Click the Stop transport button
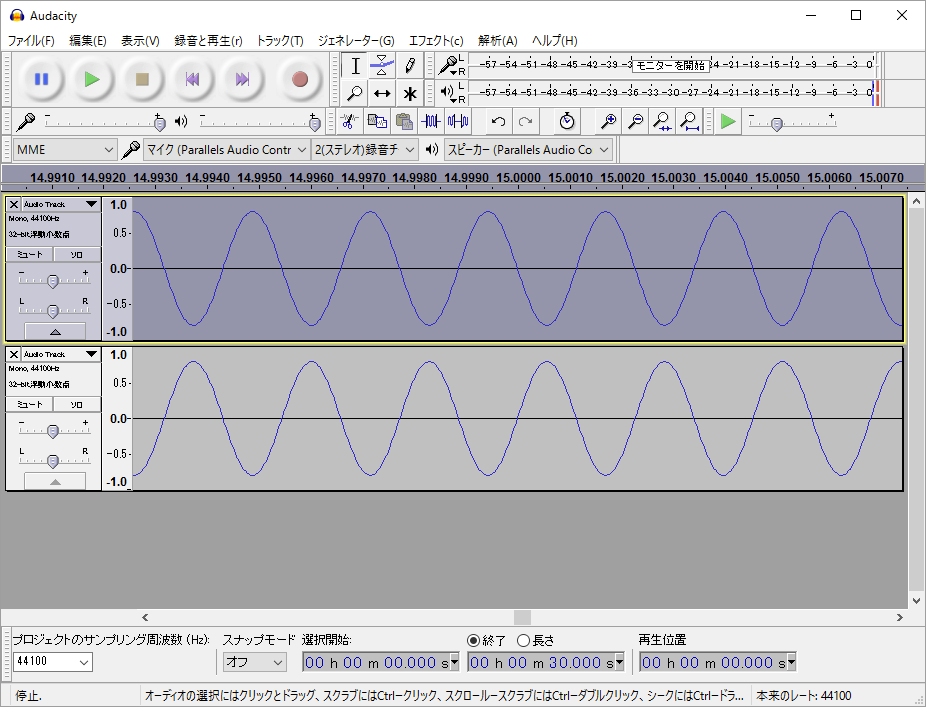Screen dimensions: 926x707 142,79
